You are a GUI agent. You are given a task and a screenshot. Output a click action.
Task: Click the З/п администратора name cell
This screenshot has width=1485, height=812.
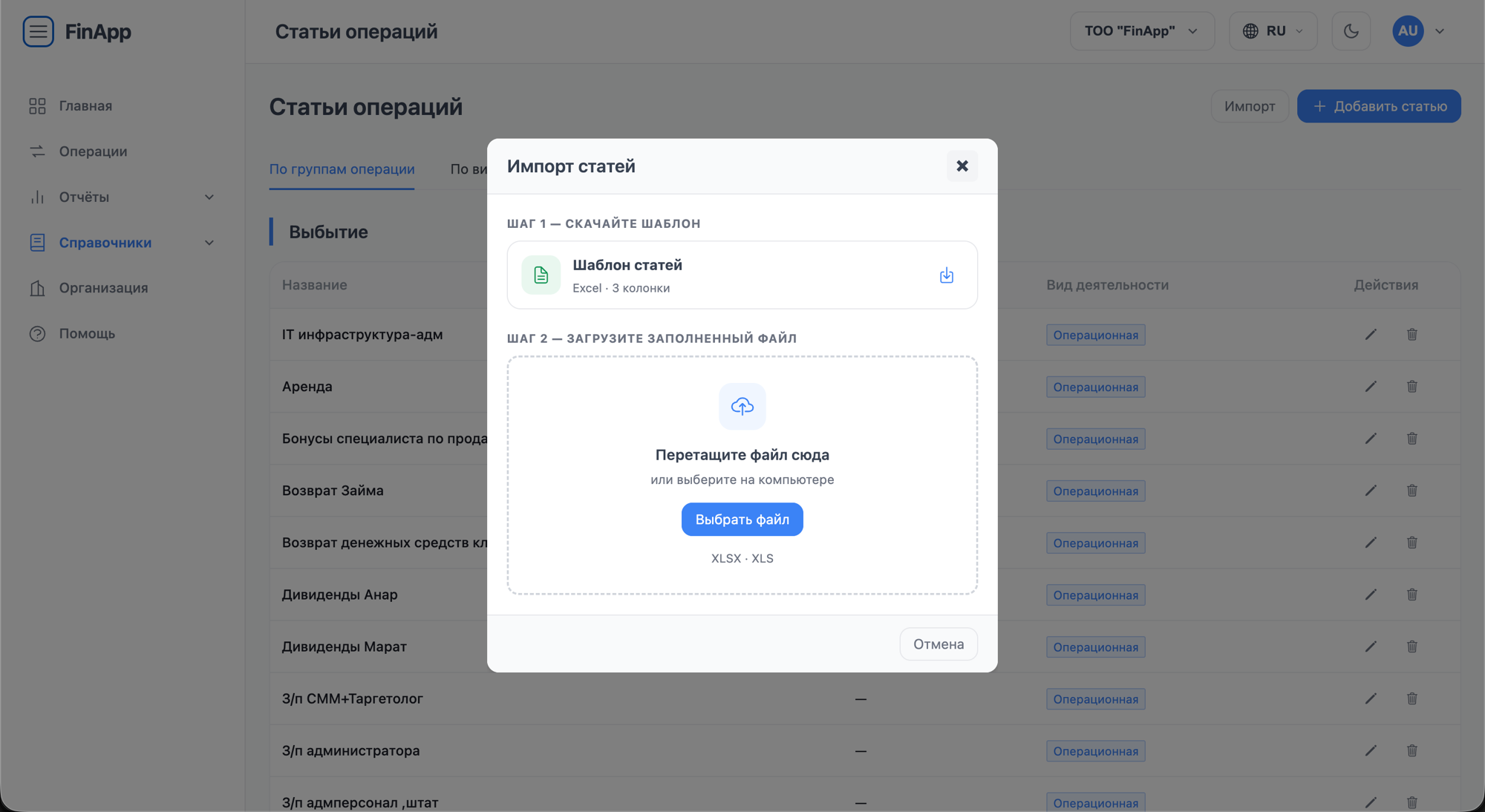pyautogui.click(x=350, y=750)
